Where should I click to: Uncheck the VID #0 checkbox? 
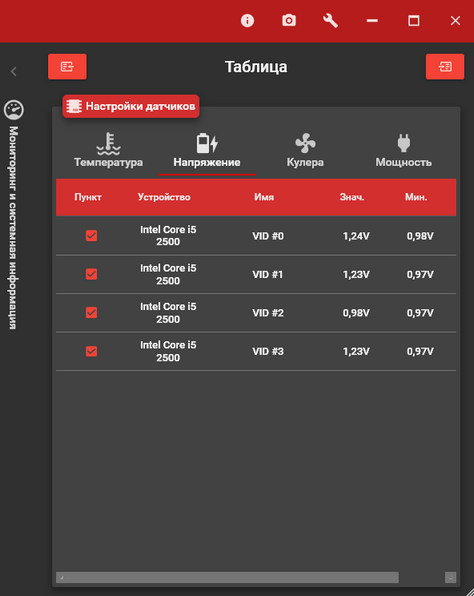[91, 236]
